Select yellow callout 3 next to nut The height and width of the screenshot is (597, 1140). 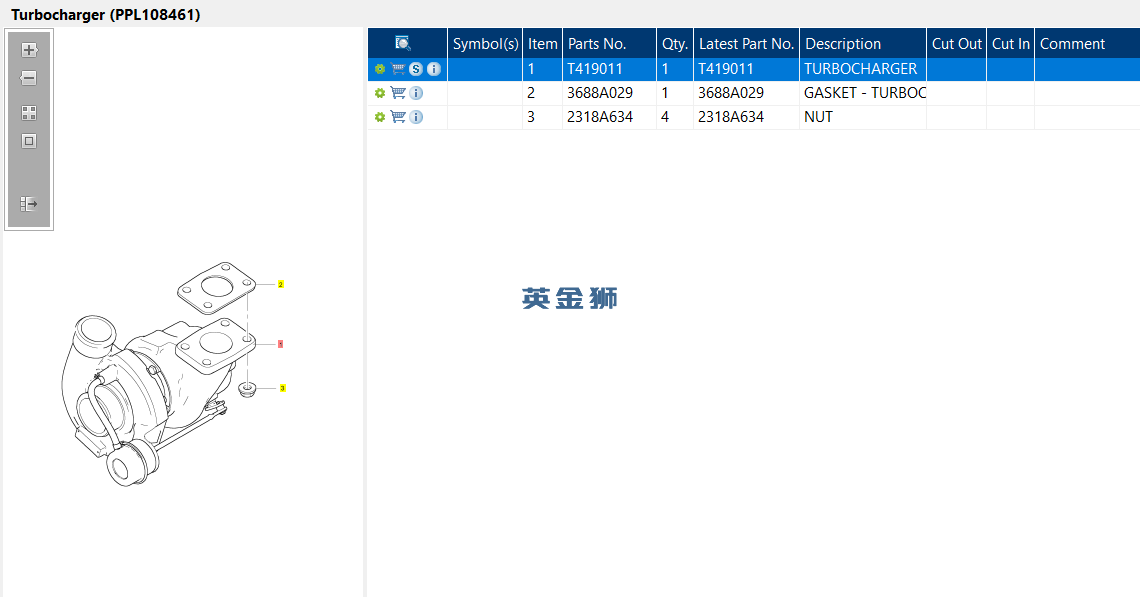point(283,388)
